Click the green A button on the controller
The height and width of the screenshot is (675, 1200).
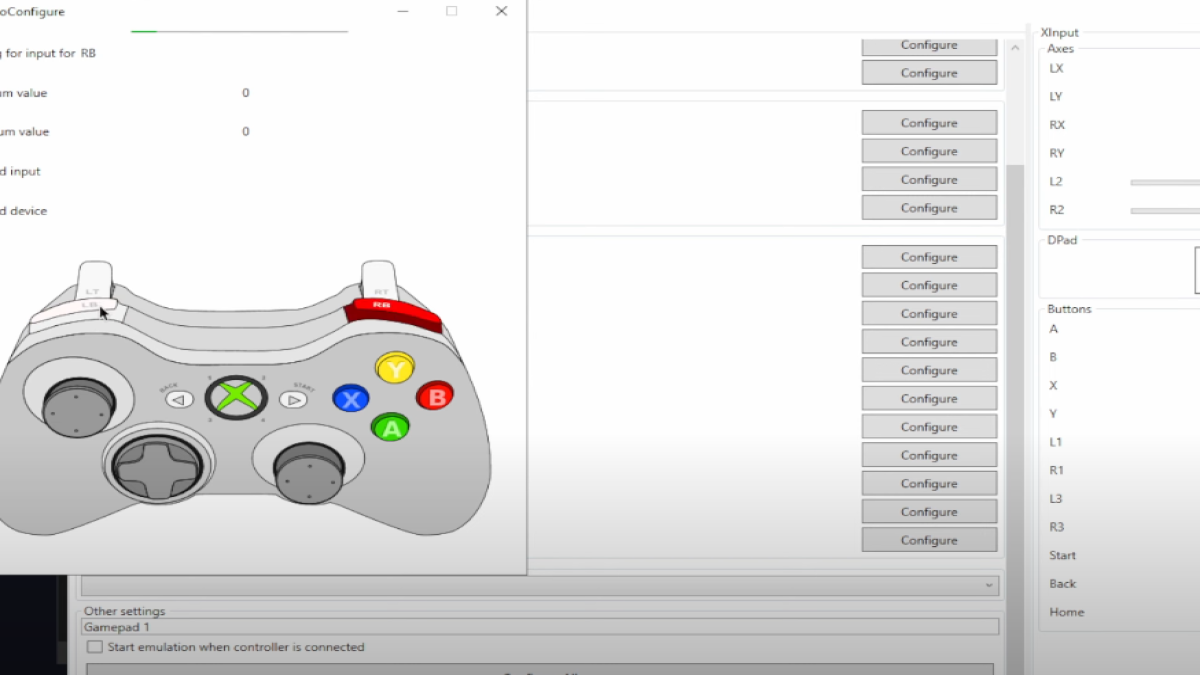[x=390, y=428]
